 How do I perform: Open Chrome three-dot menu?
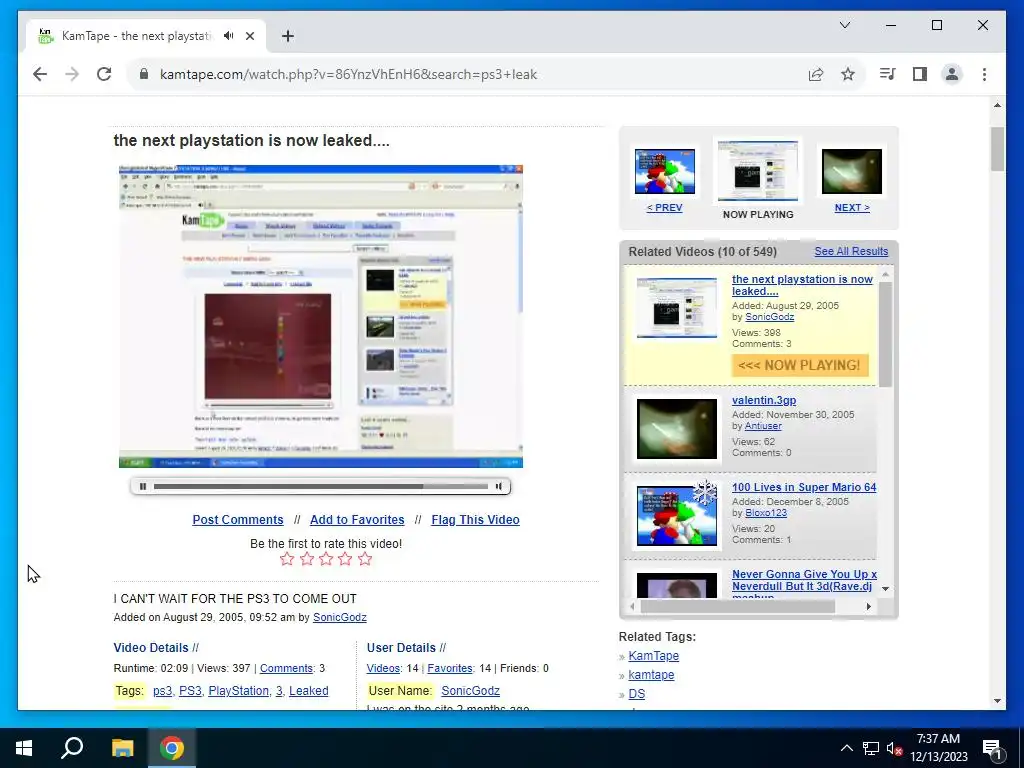point(984,74)
